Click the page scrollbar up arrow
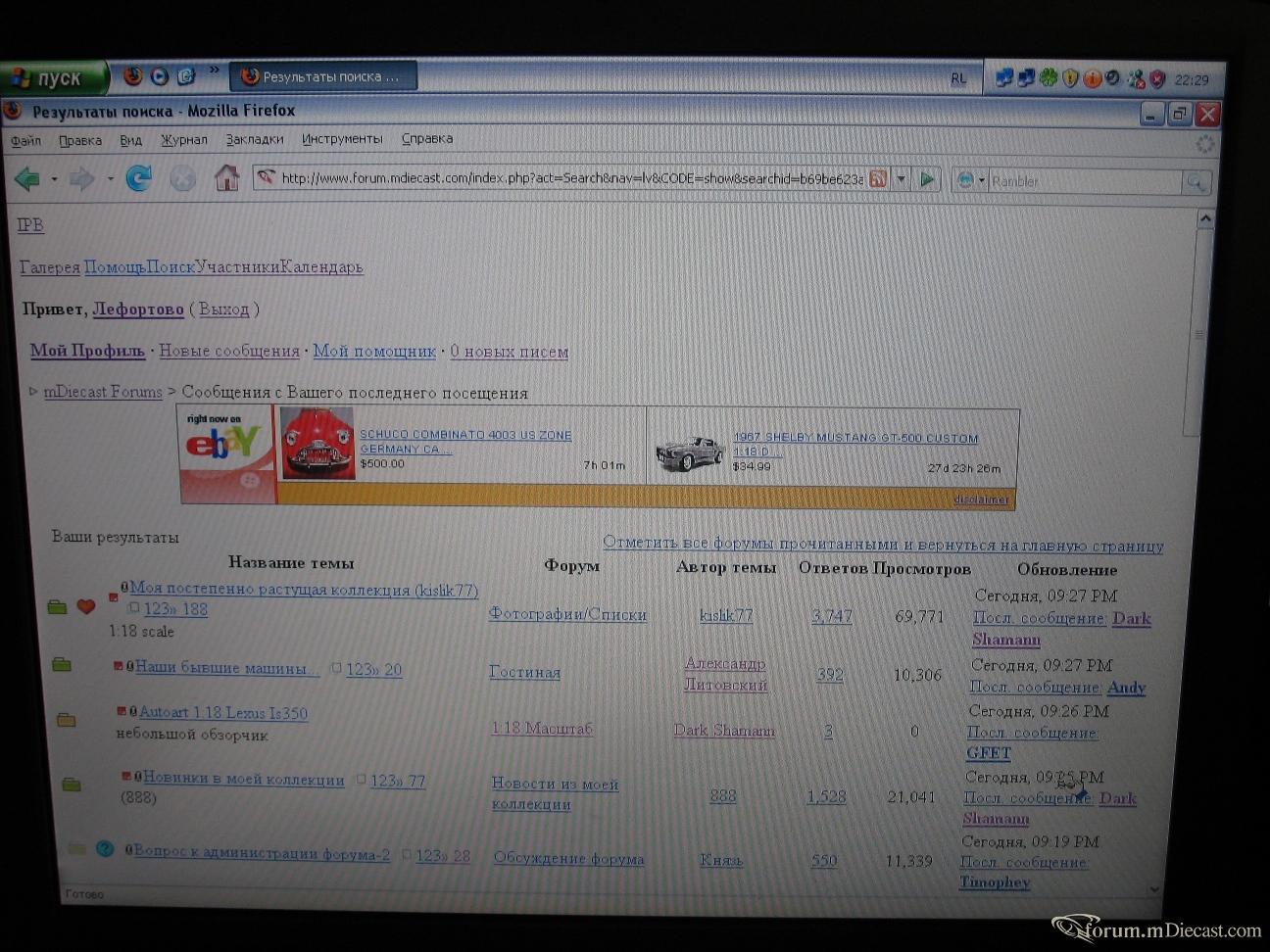The image size is (1270, 952). (x=1205, y=219)
